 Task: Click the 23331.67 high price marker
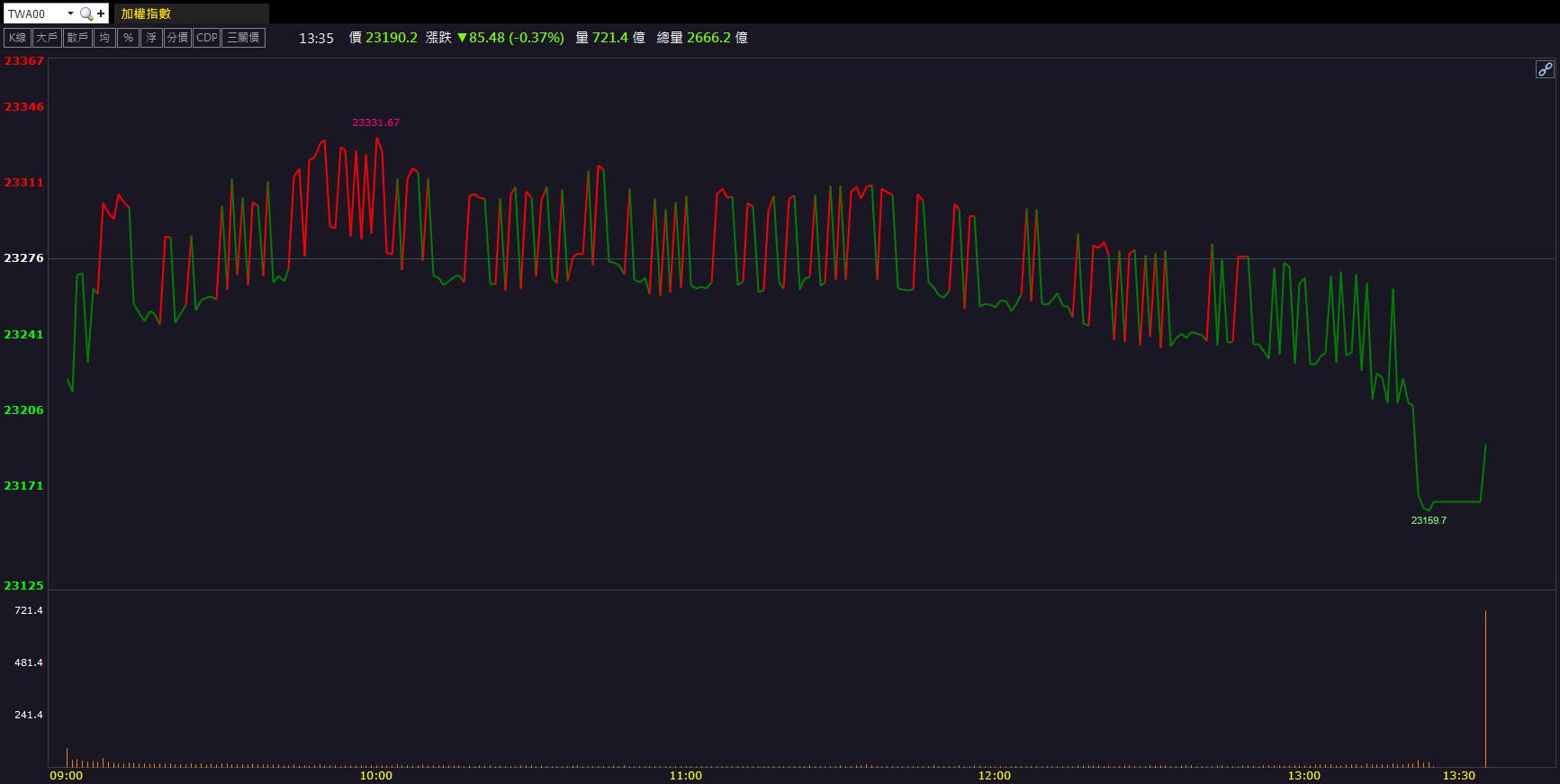coord(375,122)
